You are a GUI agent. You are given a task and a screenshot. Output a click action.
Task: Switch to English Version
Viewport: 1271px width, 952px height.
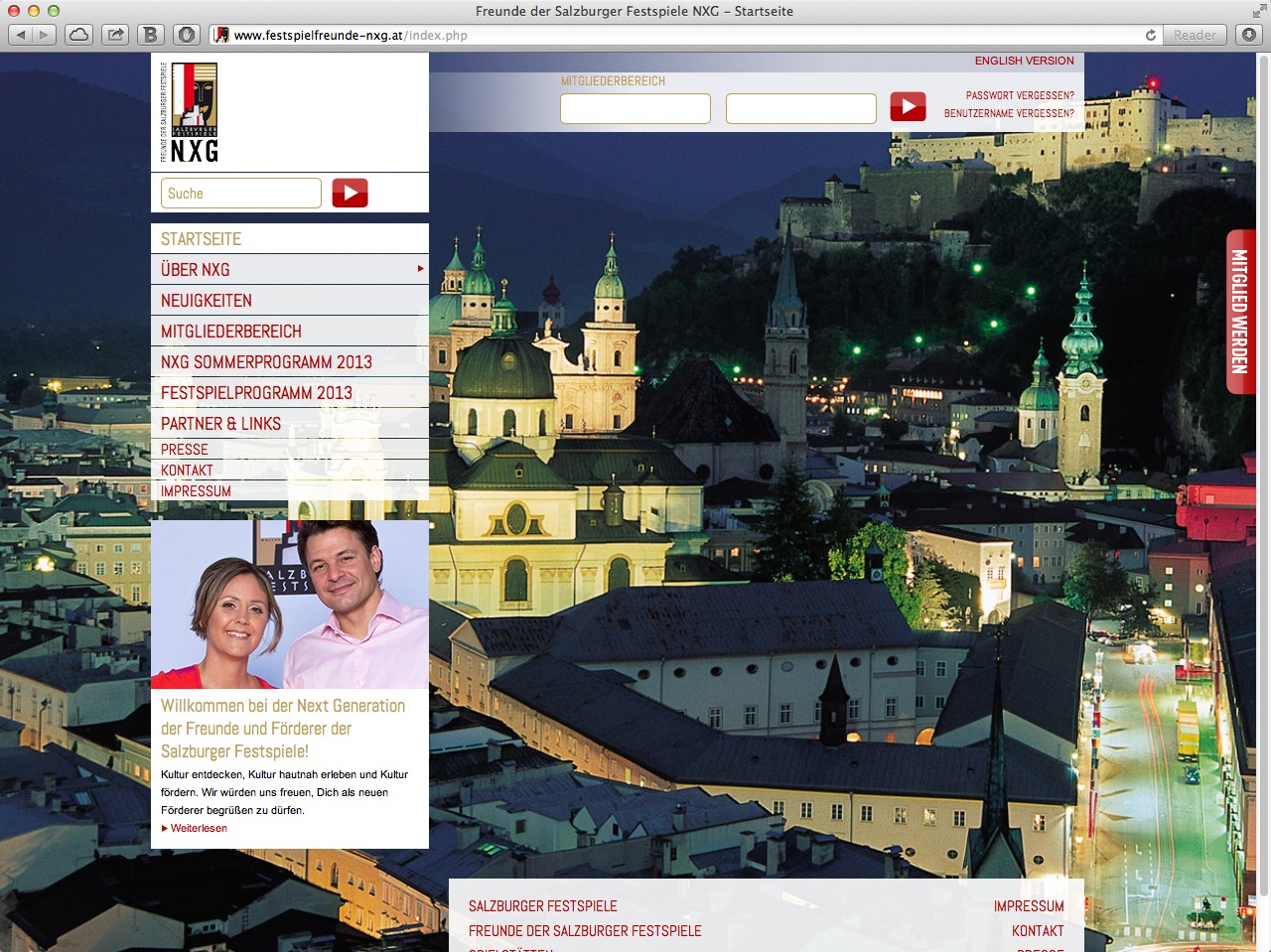1024,61
